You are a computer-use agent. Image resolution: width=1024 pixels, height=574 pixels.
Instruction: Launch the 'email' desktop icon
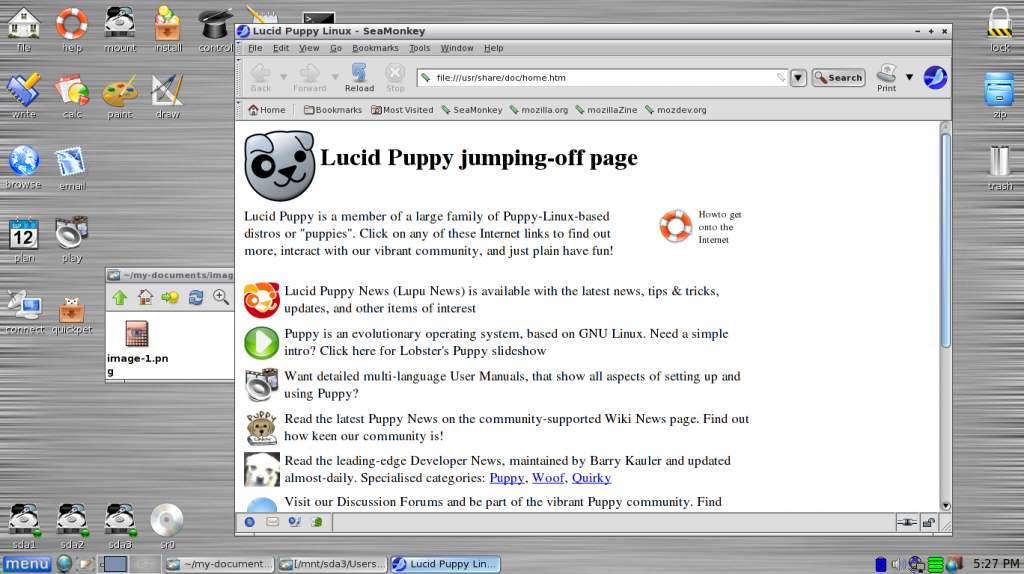[72, 167]
